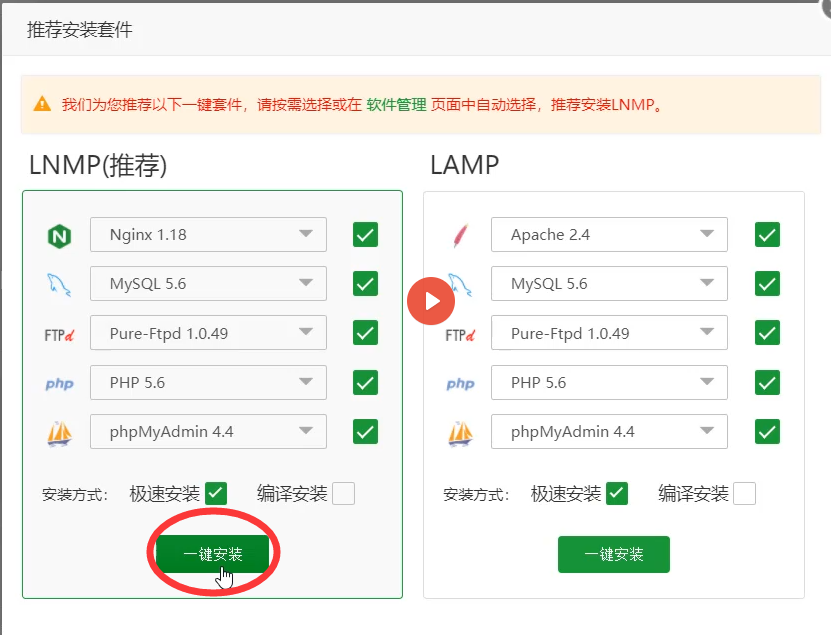
Task: Open phpMyAdmin 4.4 dropdown in LNMP
Action: point(208,431)
